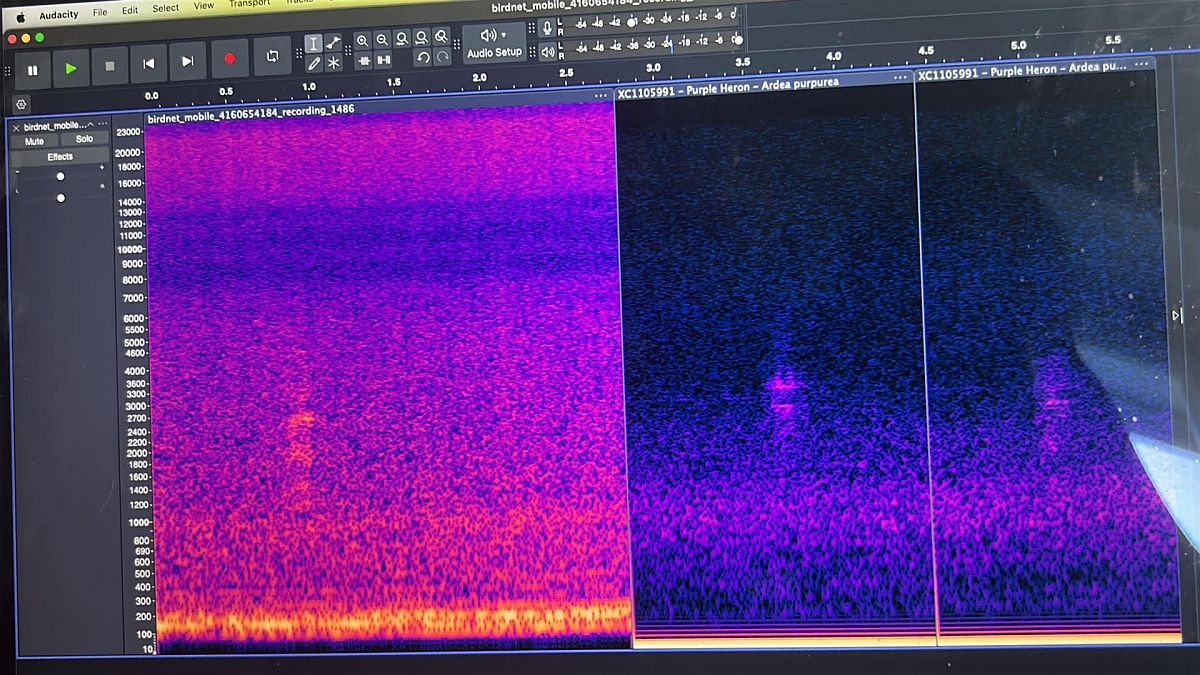Click the microphone record meter icon
1200x675 pixels.
[x=547, y=28]
